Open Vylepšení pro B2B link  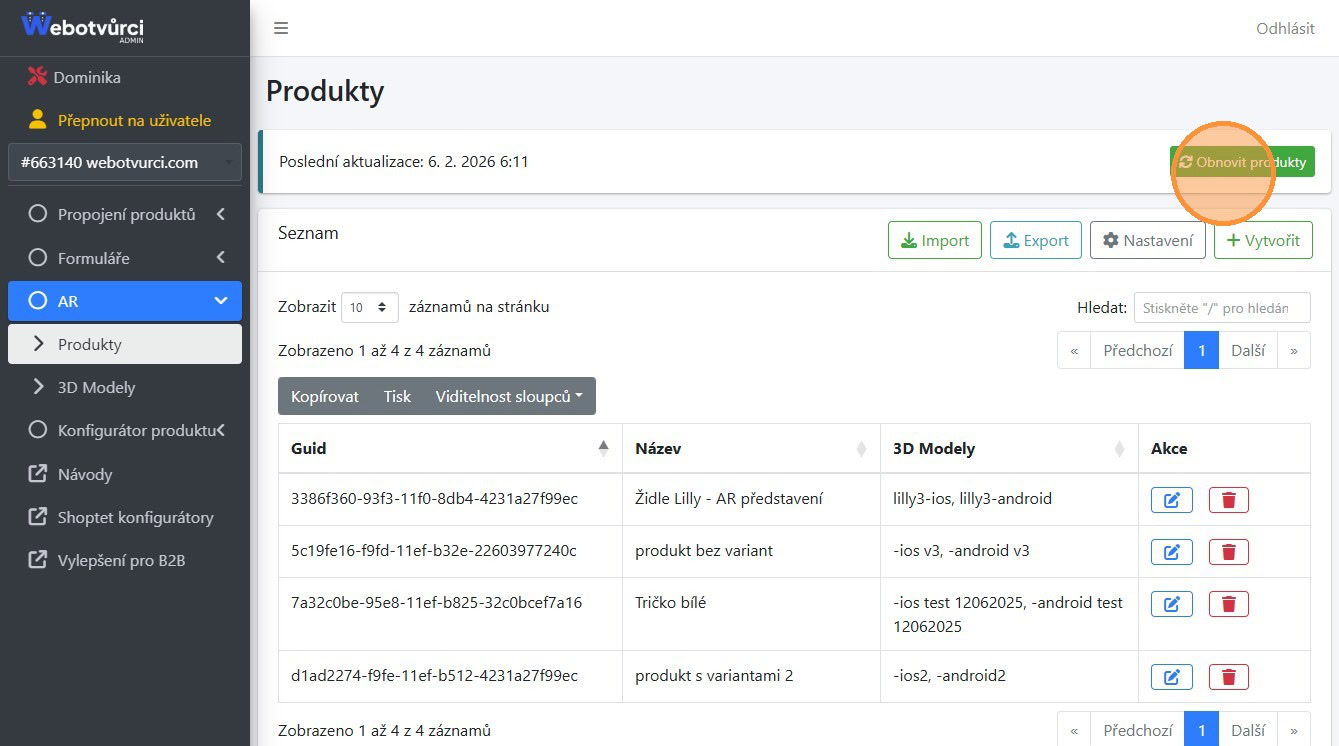[124, 560]
